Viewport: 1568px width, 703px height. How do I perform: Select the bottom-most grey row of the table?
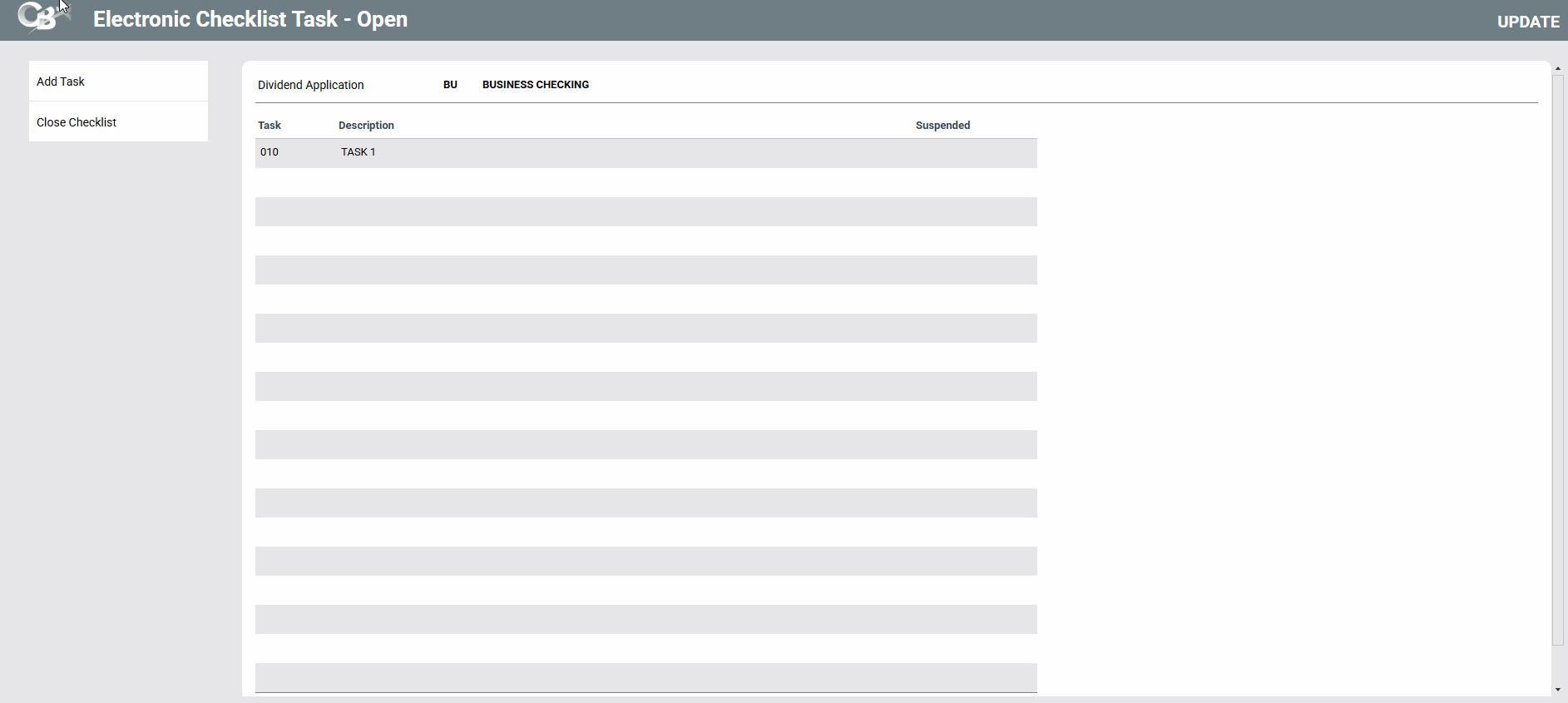tap(646, 677)
